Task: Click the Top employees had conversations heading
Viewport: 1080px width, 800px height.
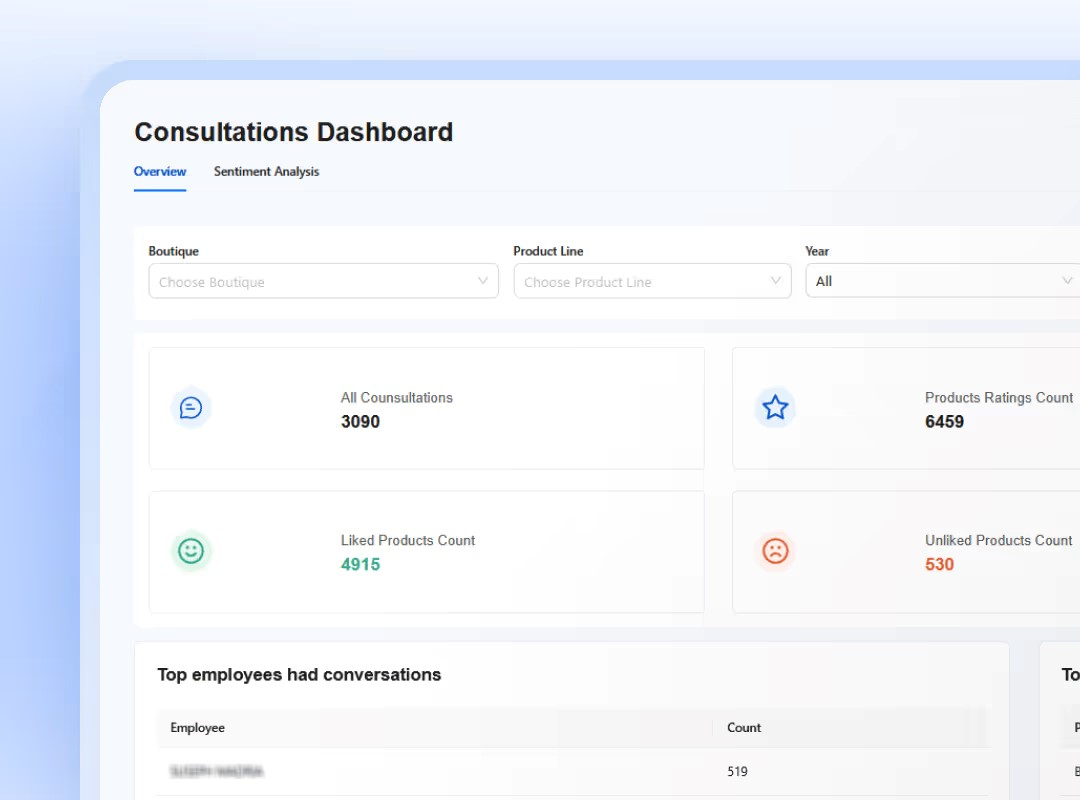Action: (x=299, y=675)
